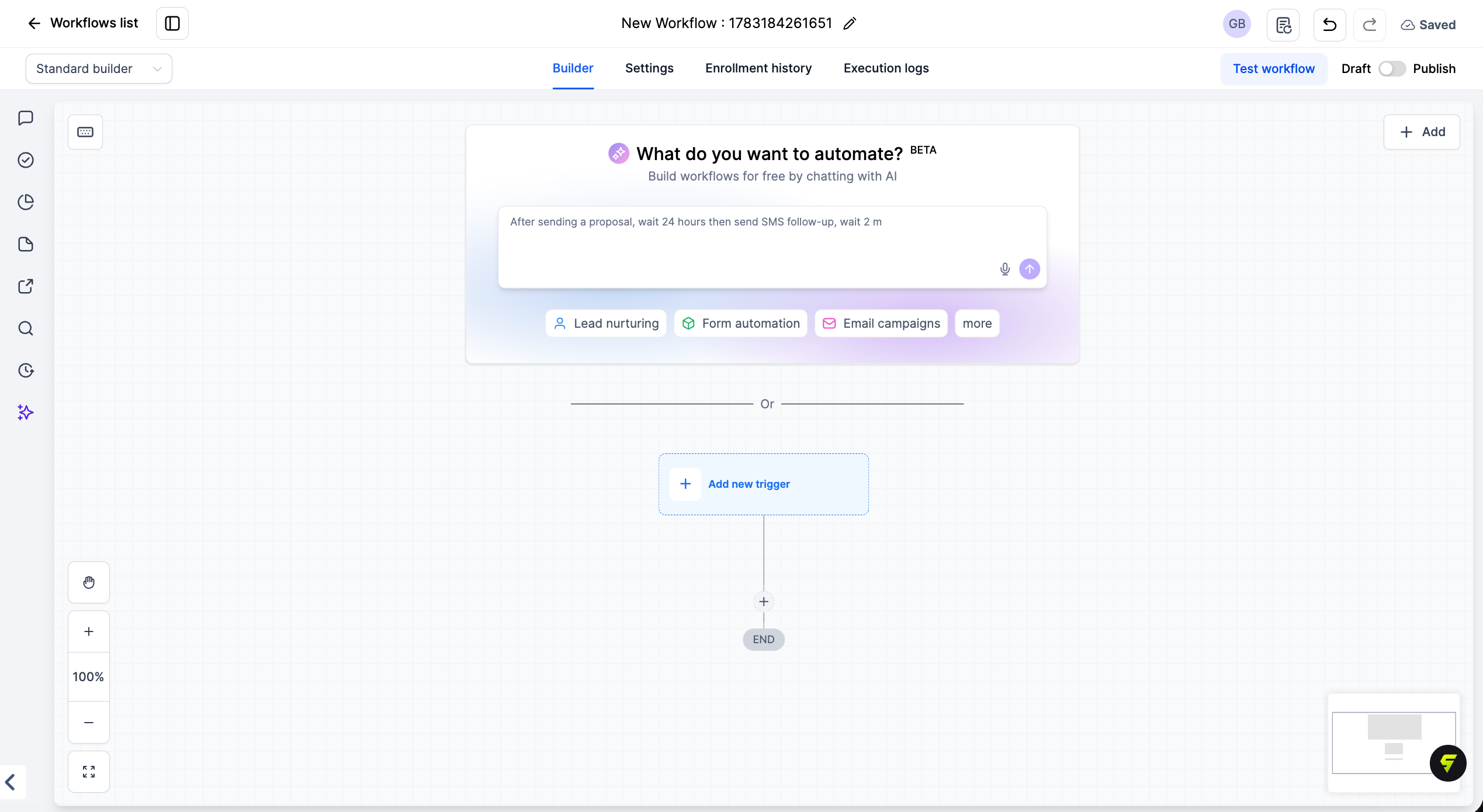Toggle the sidebar panel icon
The height and width of the screenshot is (812, 1483).
[172, 23]
